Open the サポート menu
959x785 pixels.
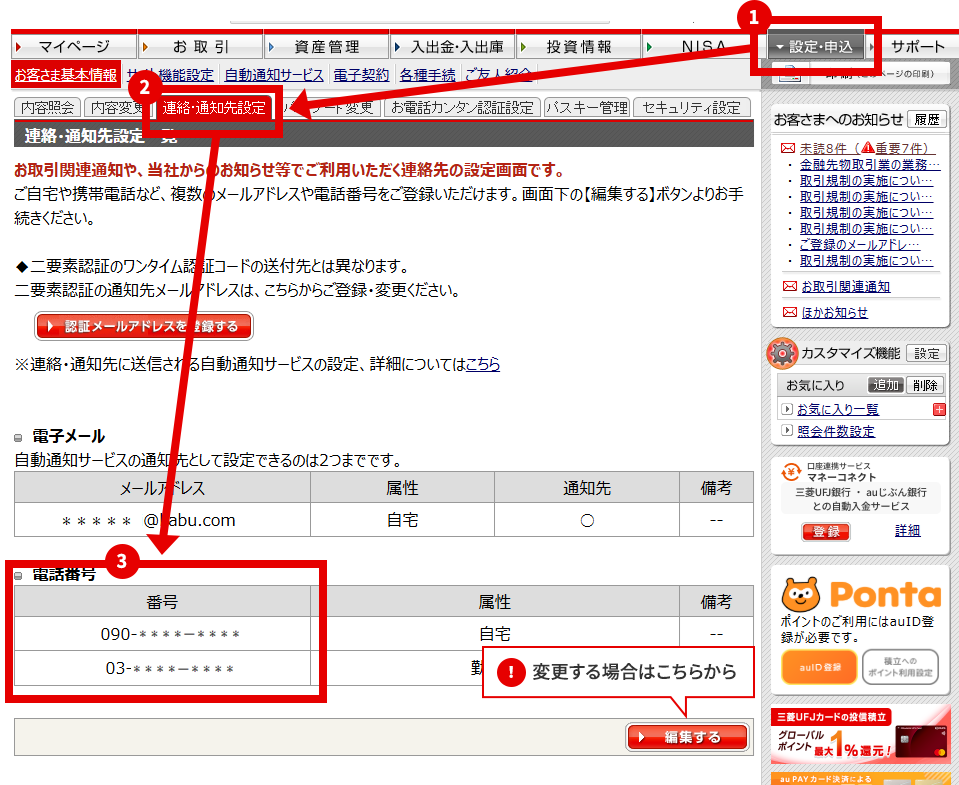[916, 46]
